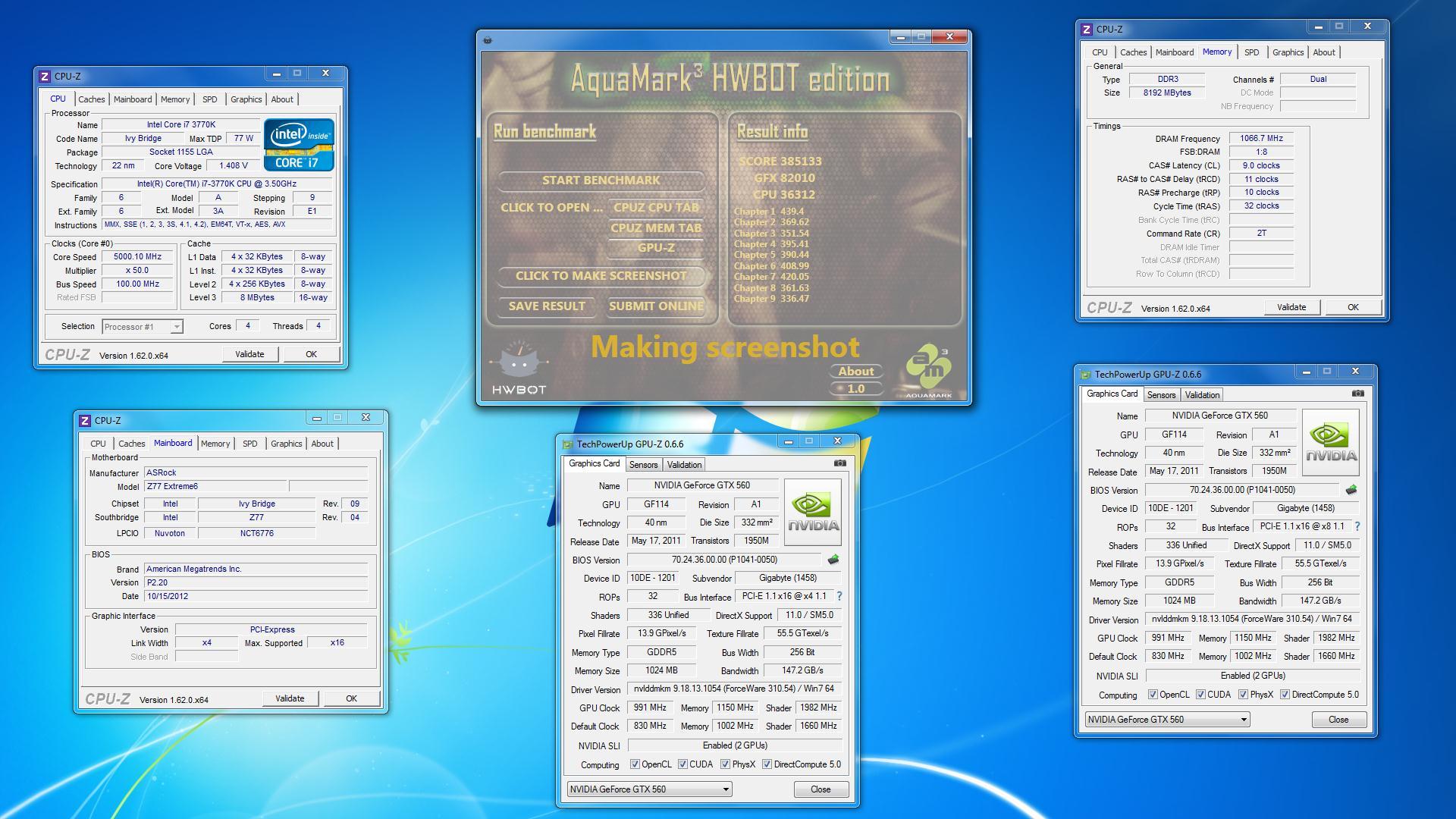Click GPU-Z title bar icon in center window
1456x819 pixels.
tap(567, 444)
